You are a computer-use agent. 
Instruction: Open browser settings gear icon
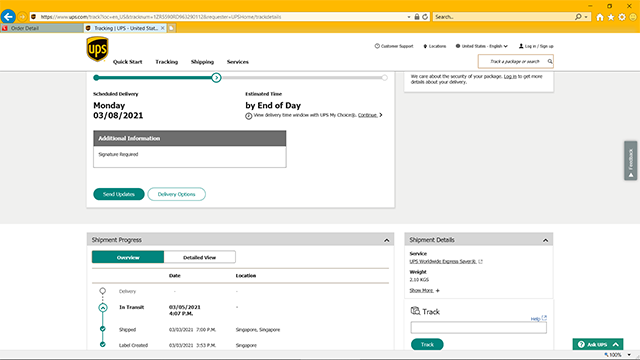coord(622,17)
